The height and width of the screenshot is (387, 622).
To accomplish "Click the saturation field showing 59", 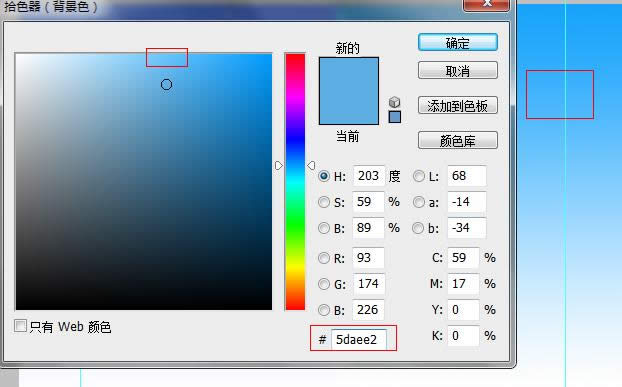I will tap(369, 202).
